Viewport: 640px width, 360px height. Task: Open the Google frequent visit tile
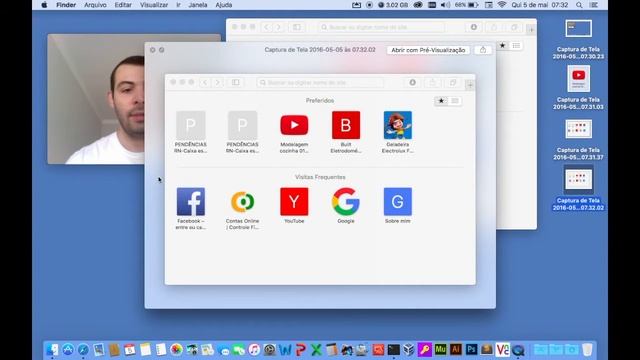point(346,205)
